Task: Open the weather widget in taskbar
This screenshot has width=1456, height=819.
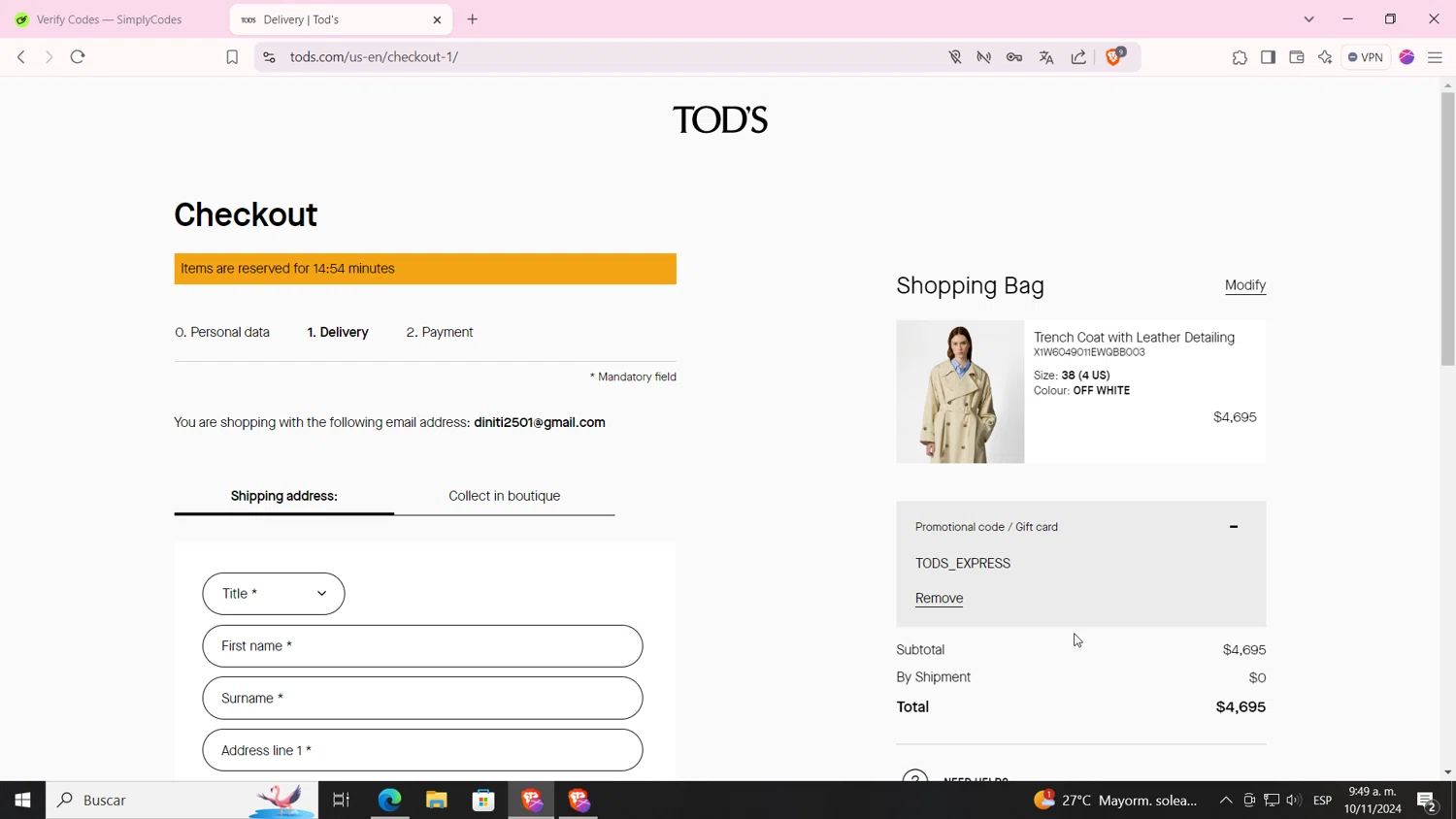Action: (1115, 801)
